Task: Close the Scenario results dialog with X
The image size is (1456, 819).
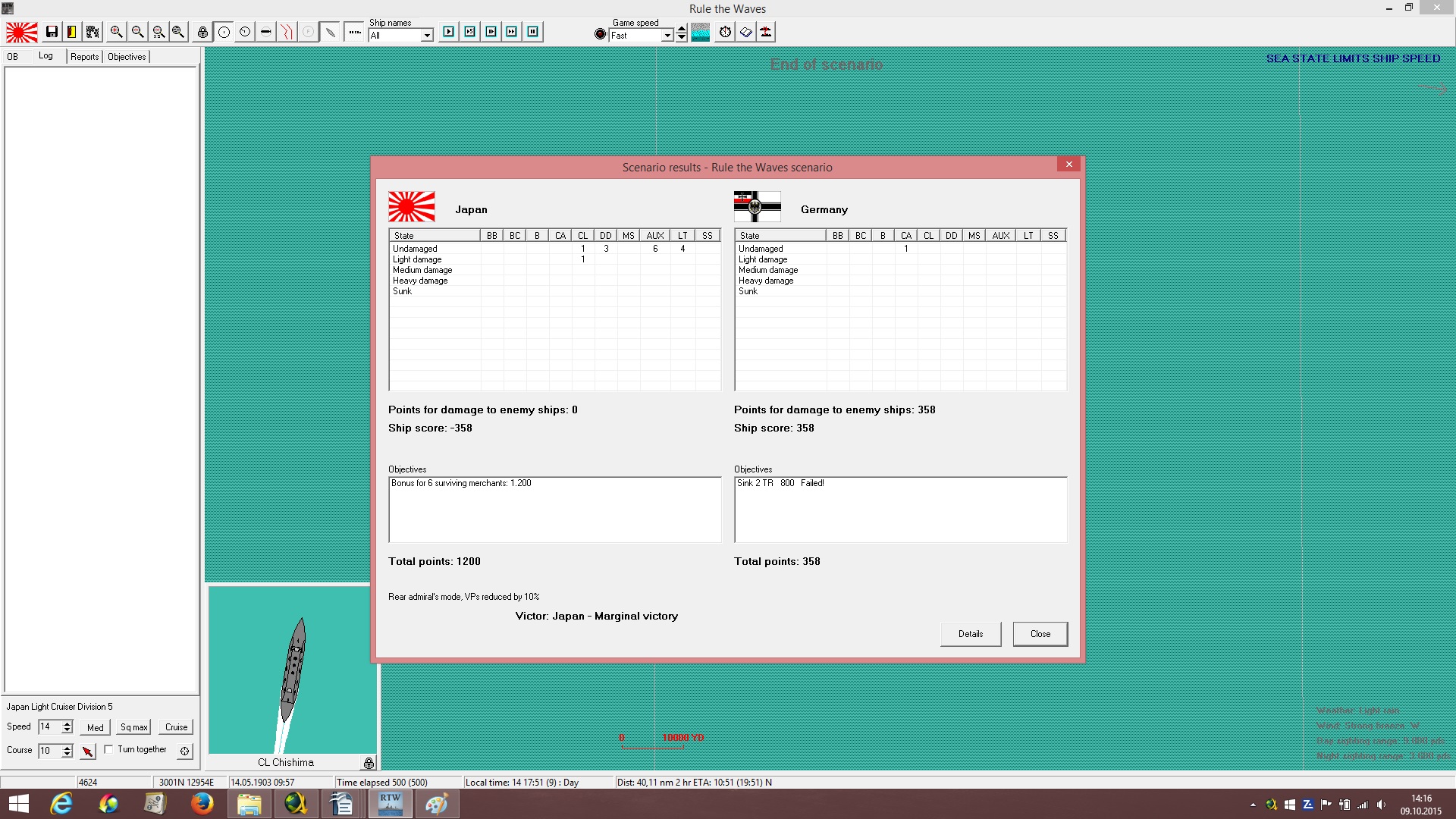Action: [x=1069, y=165]
